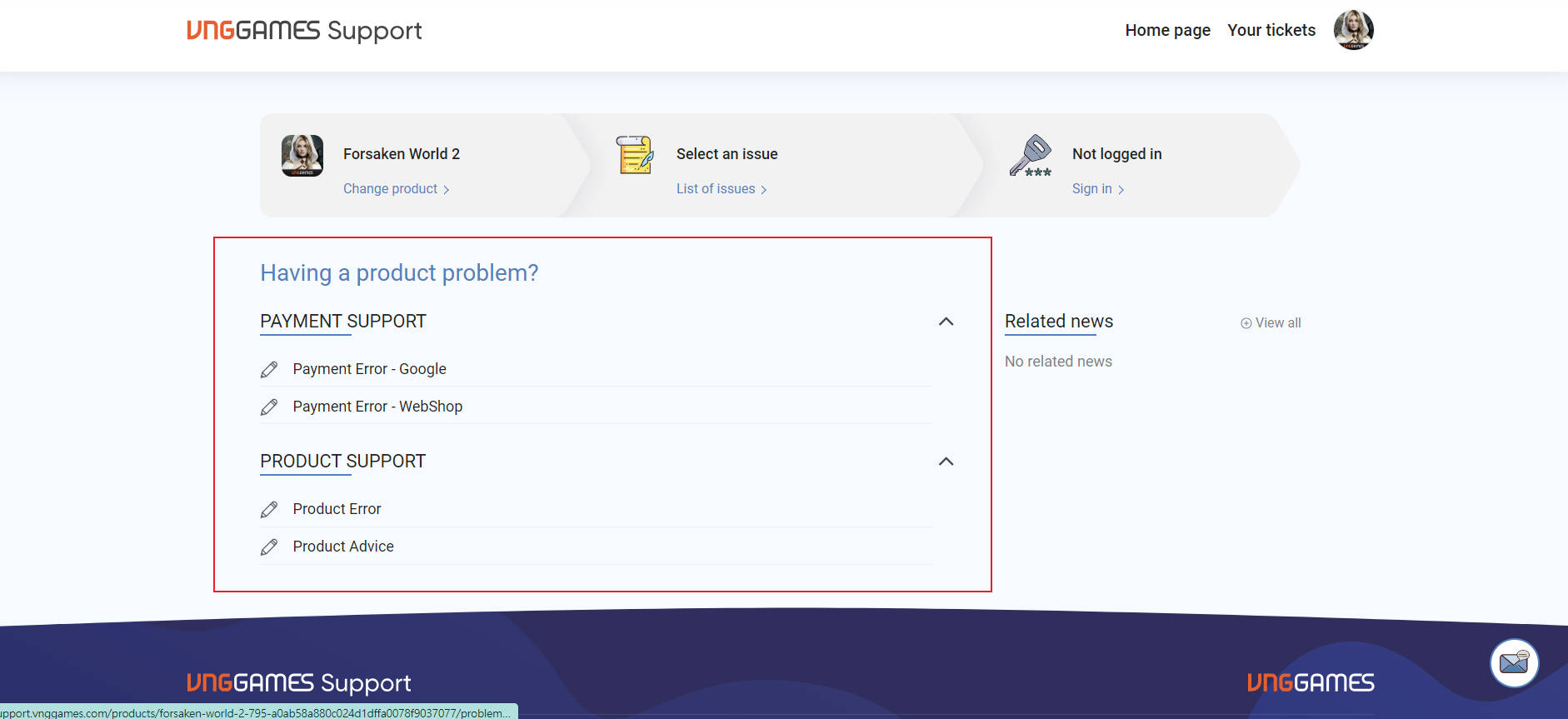Click the arrow after Change product
The width and height of the screenshot is (1568, 719).
click(x=447, y=190)
